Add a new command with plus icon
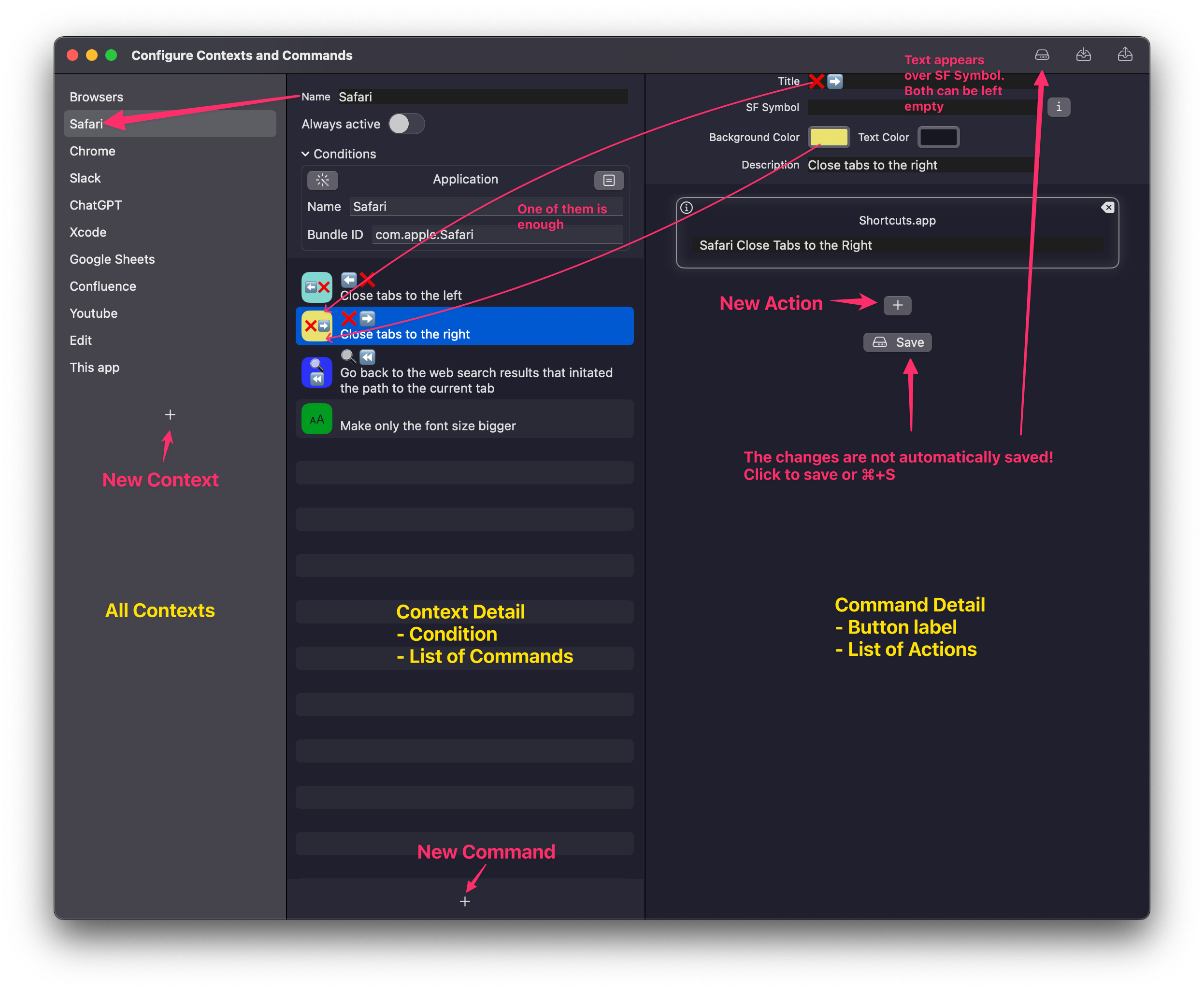Viewport: 1204px width, 991px height. coord(465,901)
